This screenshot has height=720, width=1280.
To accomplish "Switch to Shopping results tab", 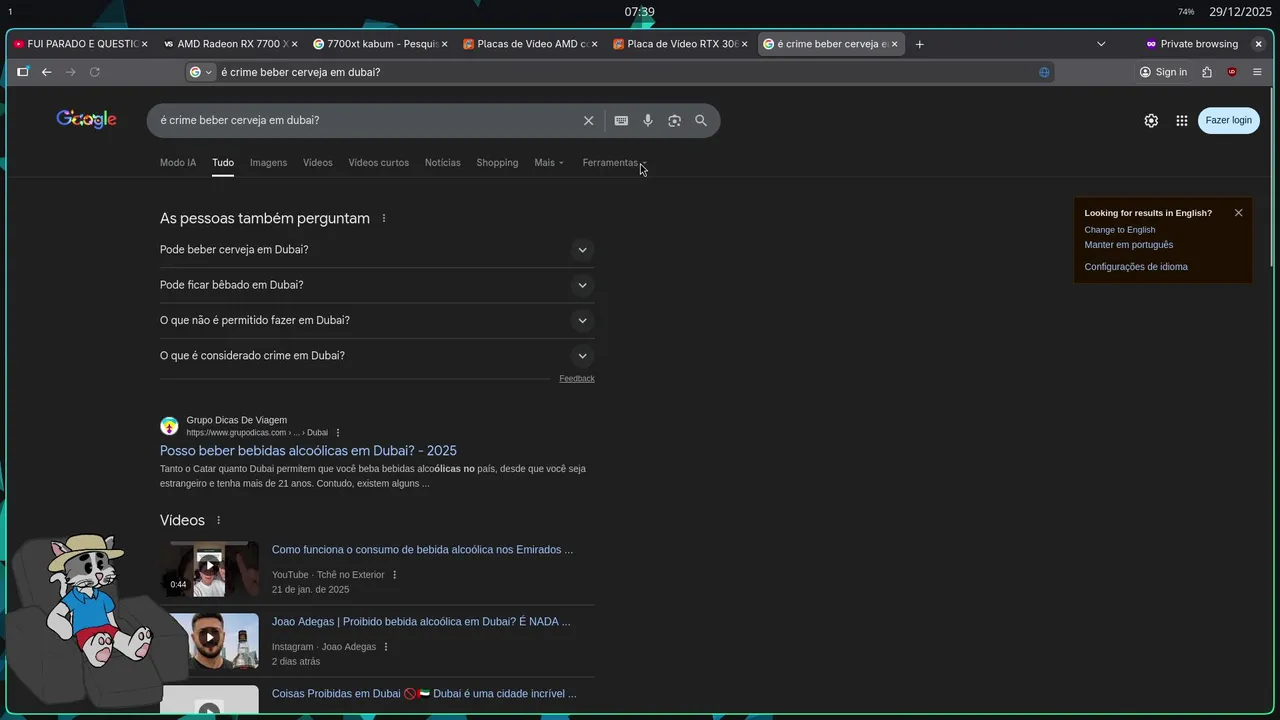I will [497, 163].
